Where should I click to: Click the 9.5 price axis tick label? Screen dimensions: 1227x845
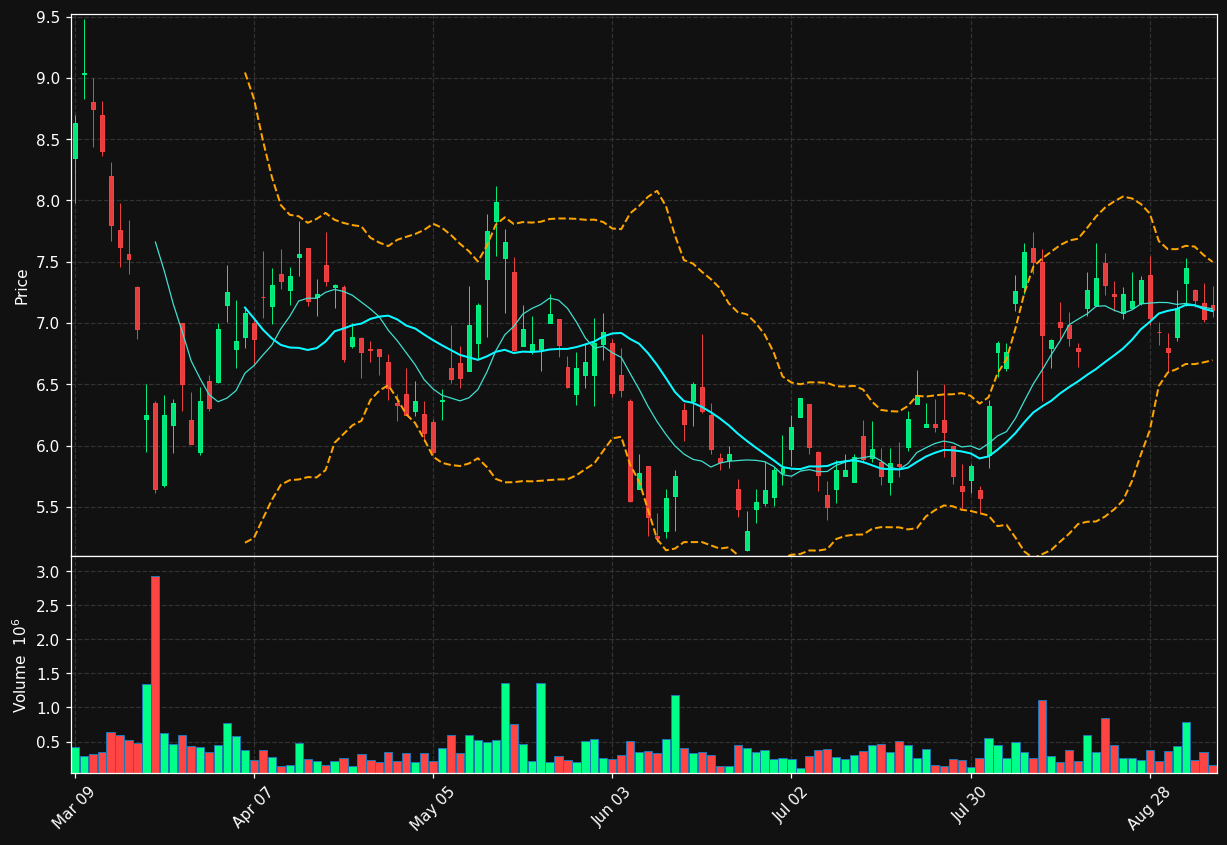coord(50,17)
